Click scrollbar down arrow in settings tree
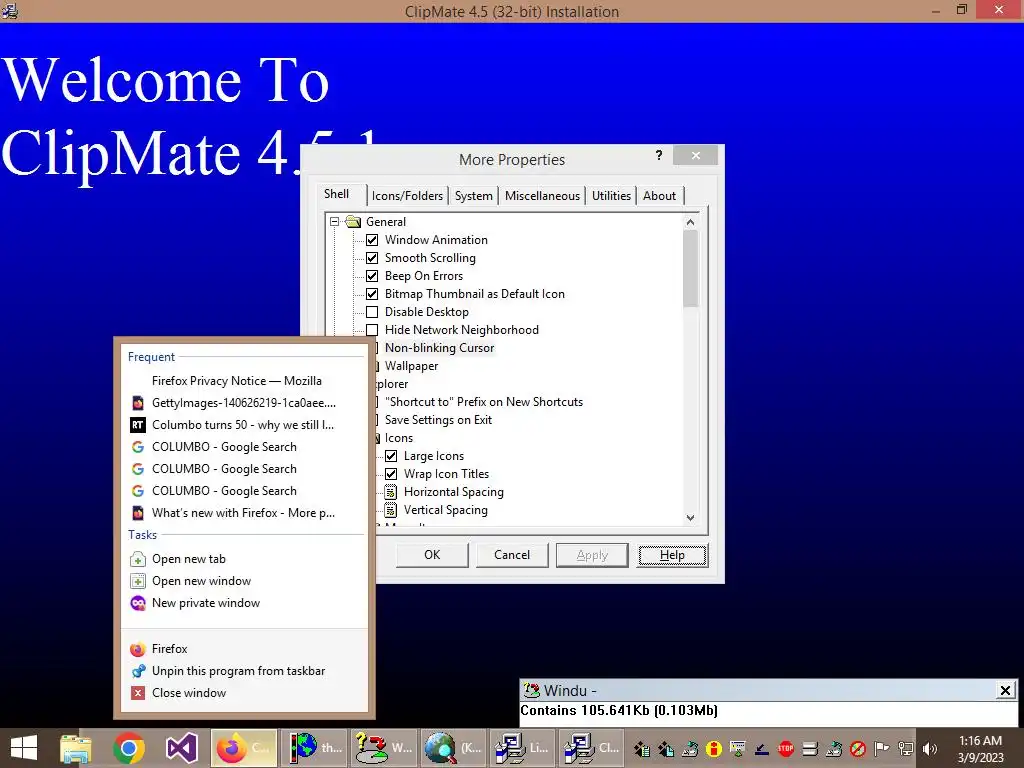Screen dimensions: 1024x768 coord(690,518)
